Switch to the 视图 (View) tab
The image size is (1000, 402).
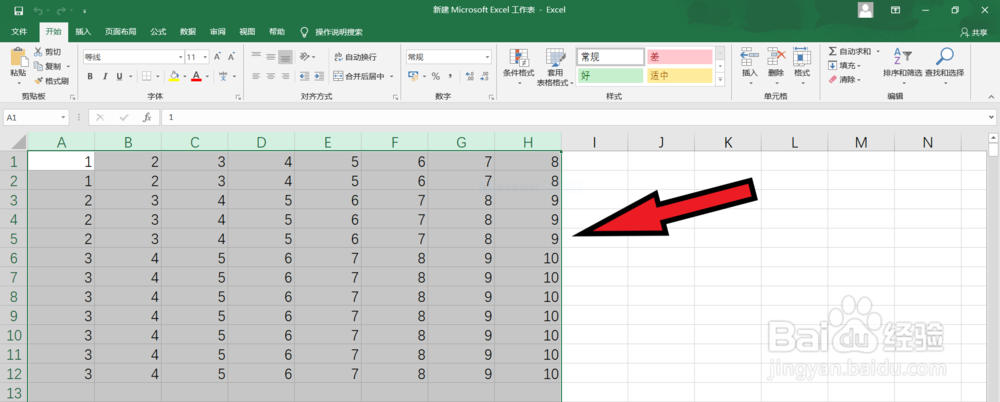coord(247,32)
